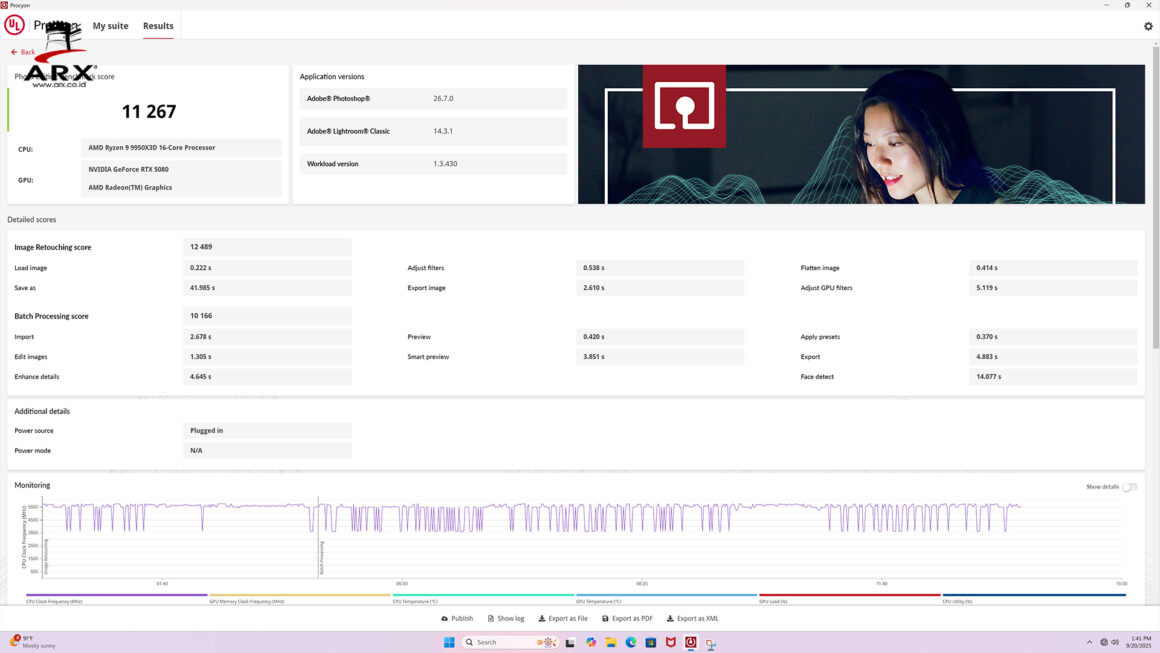The height and width of the screenshot is (653, 1160).
Task: Click the Photoshop version 26.7.0
Action: [x=443, y=98]
